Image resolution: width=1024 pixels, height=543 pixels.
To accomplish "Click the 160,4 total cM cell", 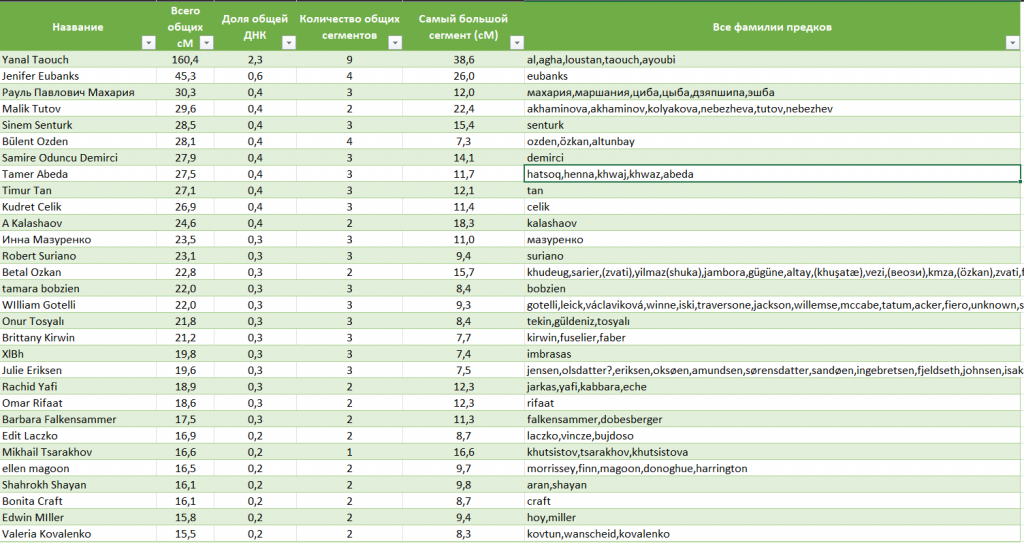I will click(x=186, y=60).
